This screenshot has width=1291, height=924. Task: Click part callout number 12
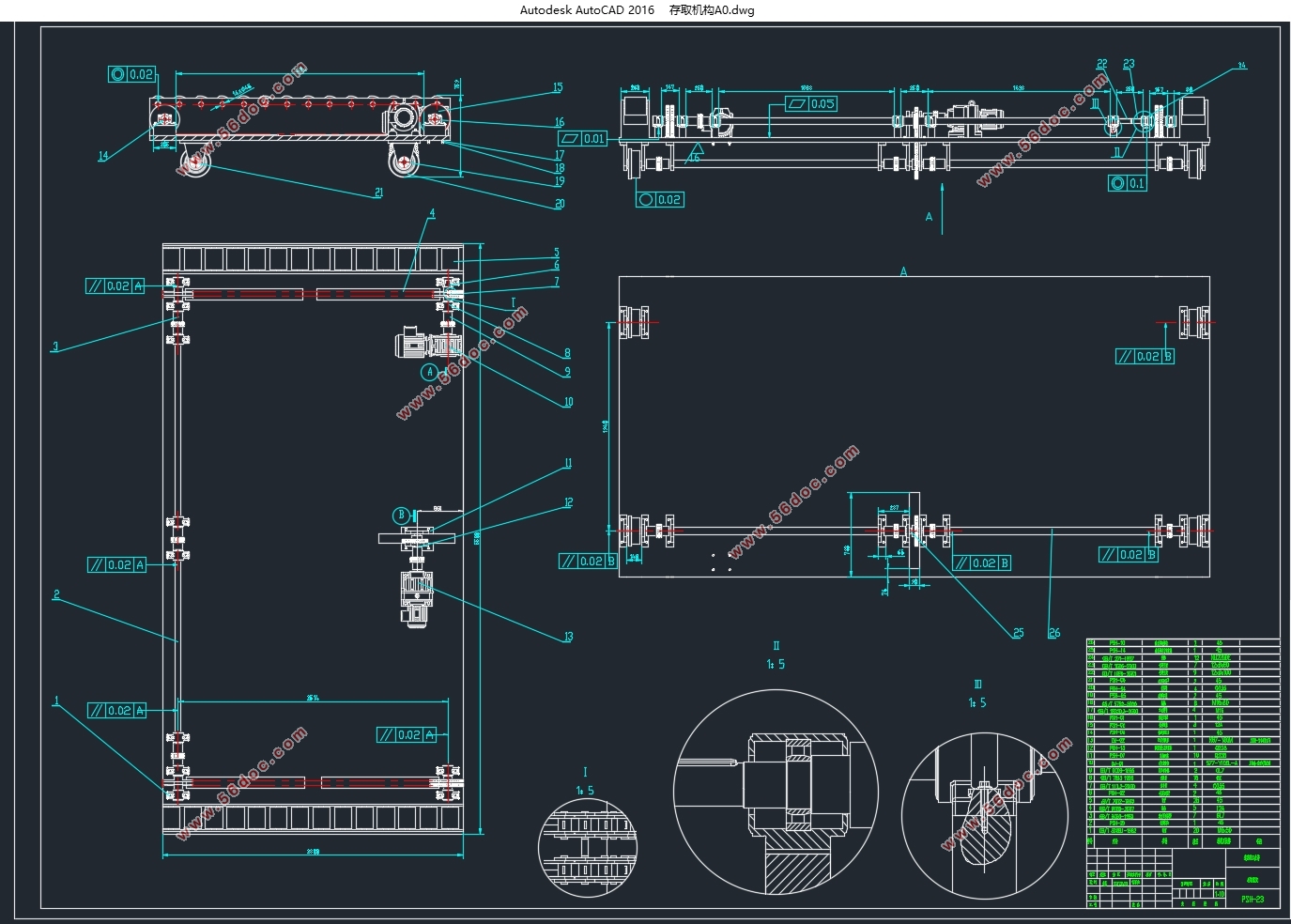pos(568,502)
